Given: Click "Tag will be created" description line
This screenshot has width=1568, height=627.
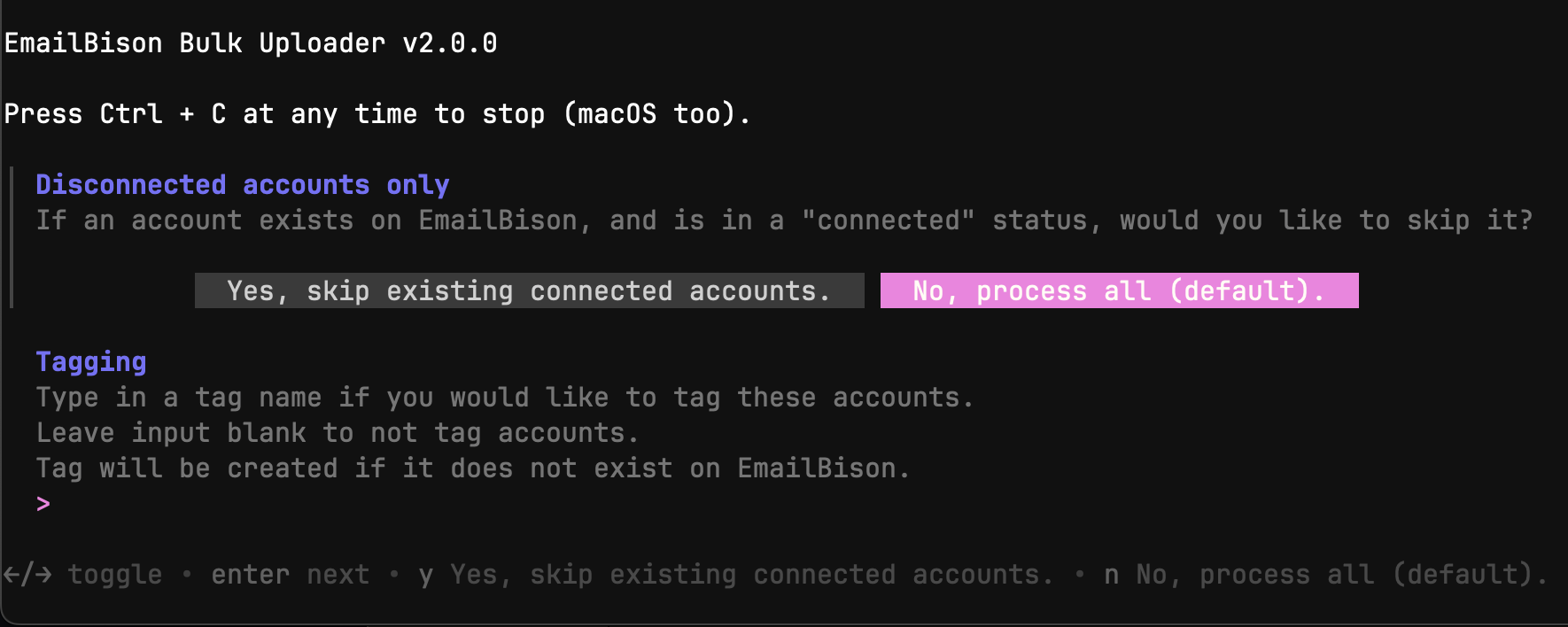Looking at the screenshot, I should [x=473, y=468].
